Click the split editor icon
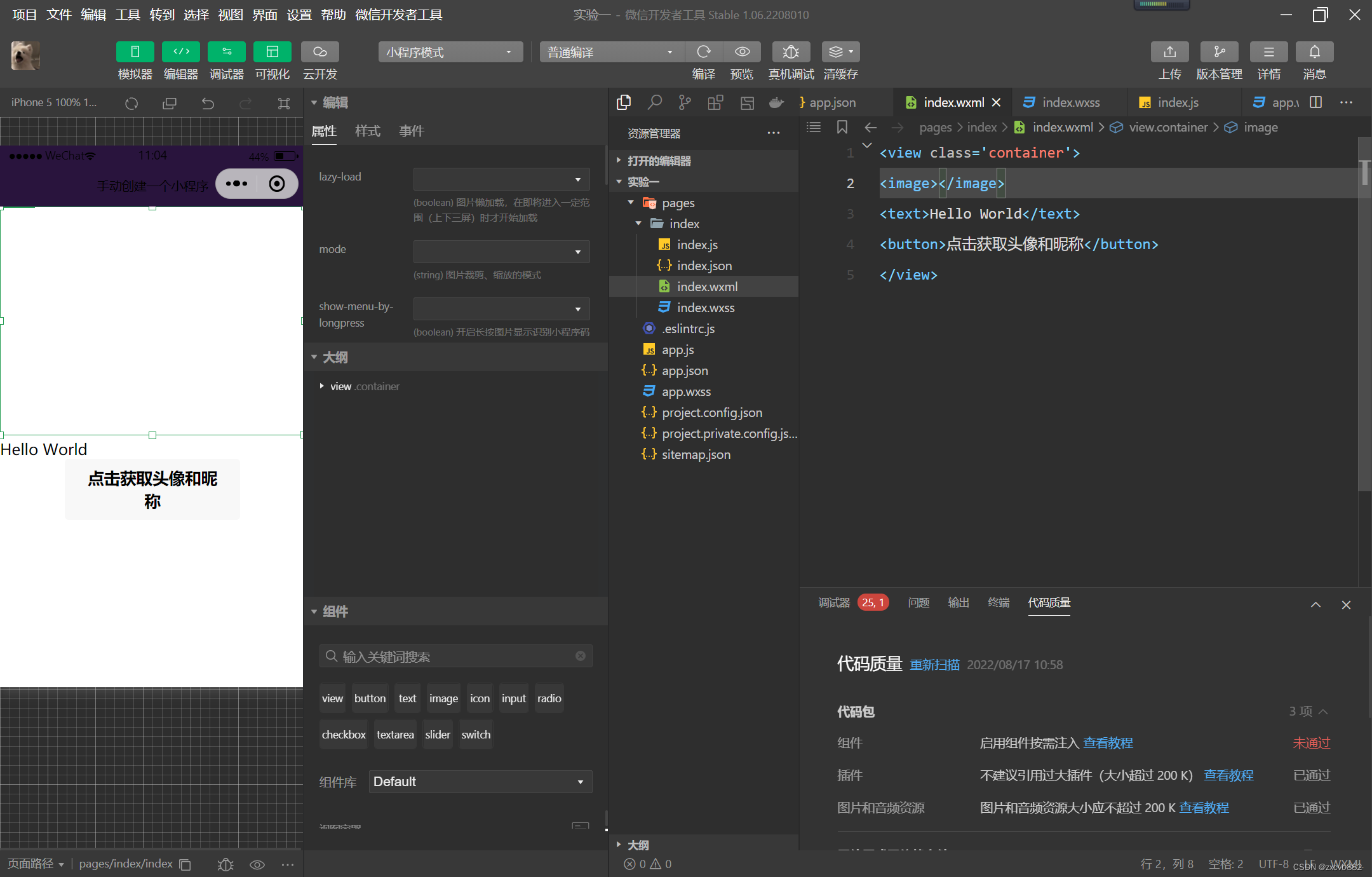Image resolution: width=1372 pixels, height=877 pixels. pos(1315,102)
